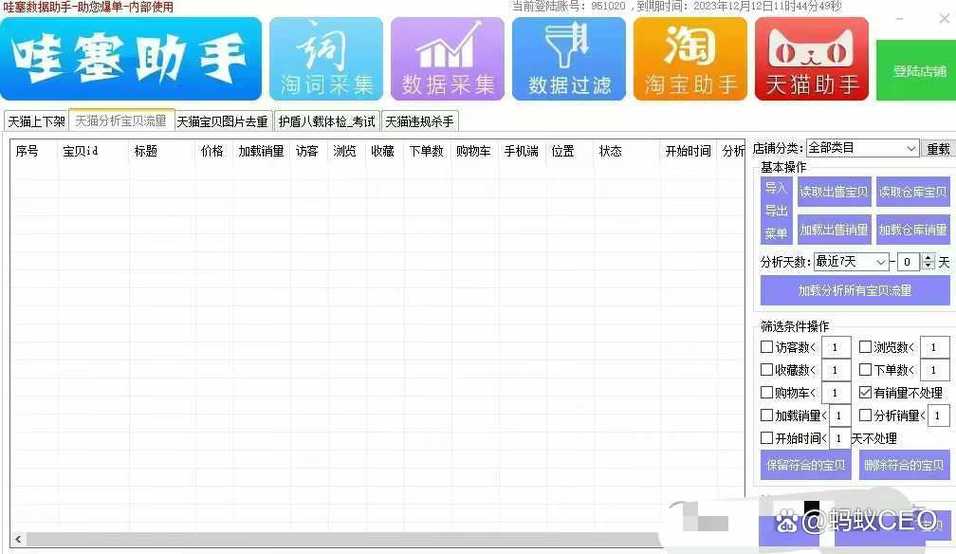
Task: Open the 菜单 option in basic operations
Action: tap(776, 233)
